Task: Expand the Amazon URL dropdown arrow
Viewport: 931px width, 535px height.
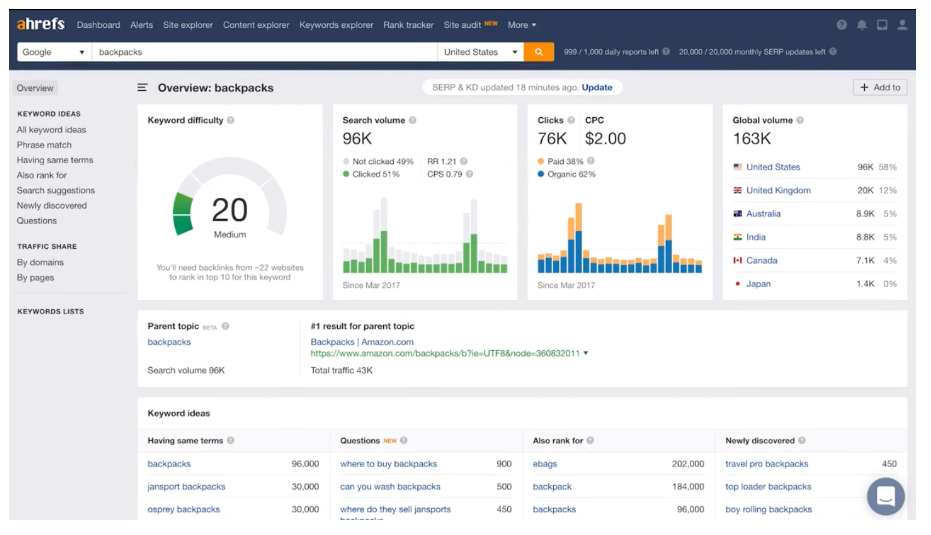Action: click(586, 353)
